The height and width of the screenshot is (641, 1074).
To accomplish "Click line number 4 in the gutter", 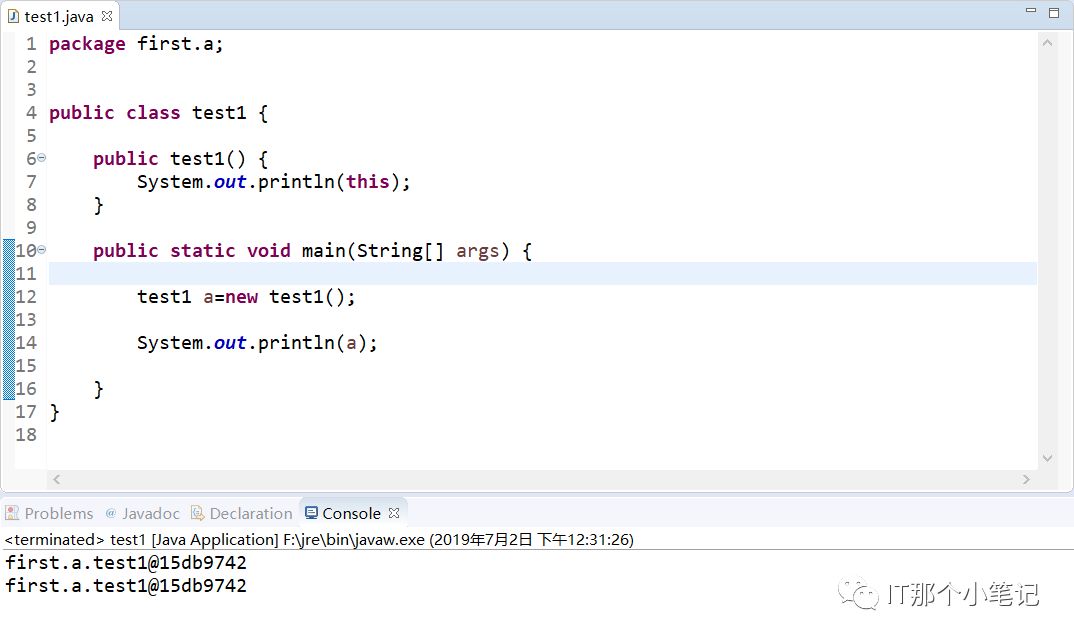I will point(32,112).
